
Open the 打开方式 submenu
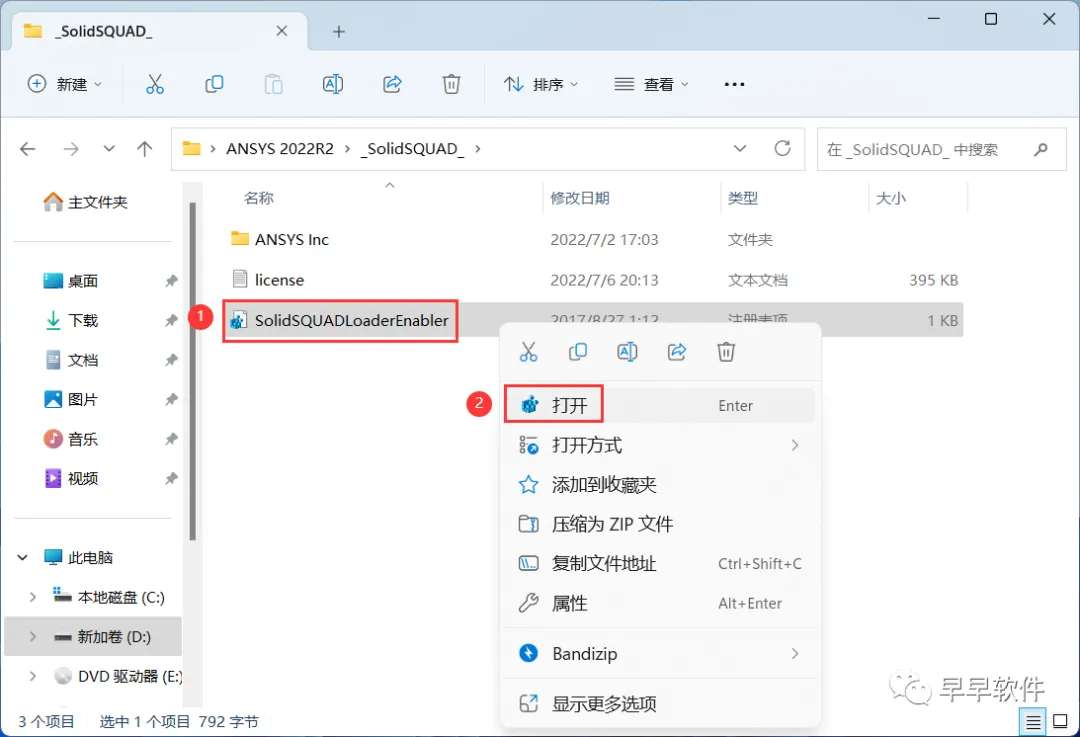click(660, 445)
